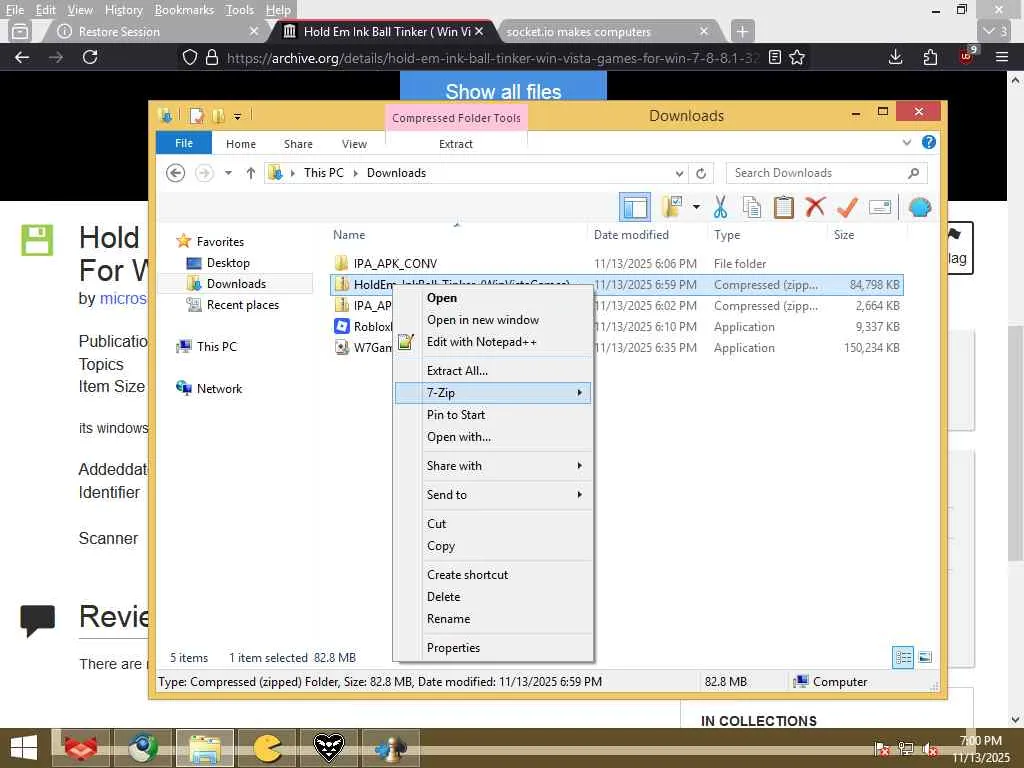
Task: Open Customize Quick Access Toolbar dropdown
Action: click(x=238, y=117)
